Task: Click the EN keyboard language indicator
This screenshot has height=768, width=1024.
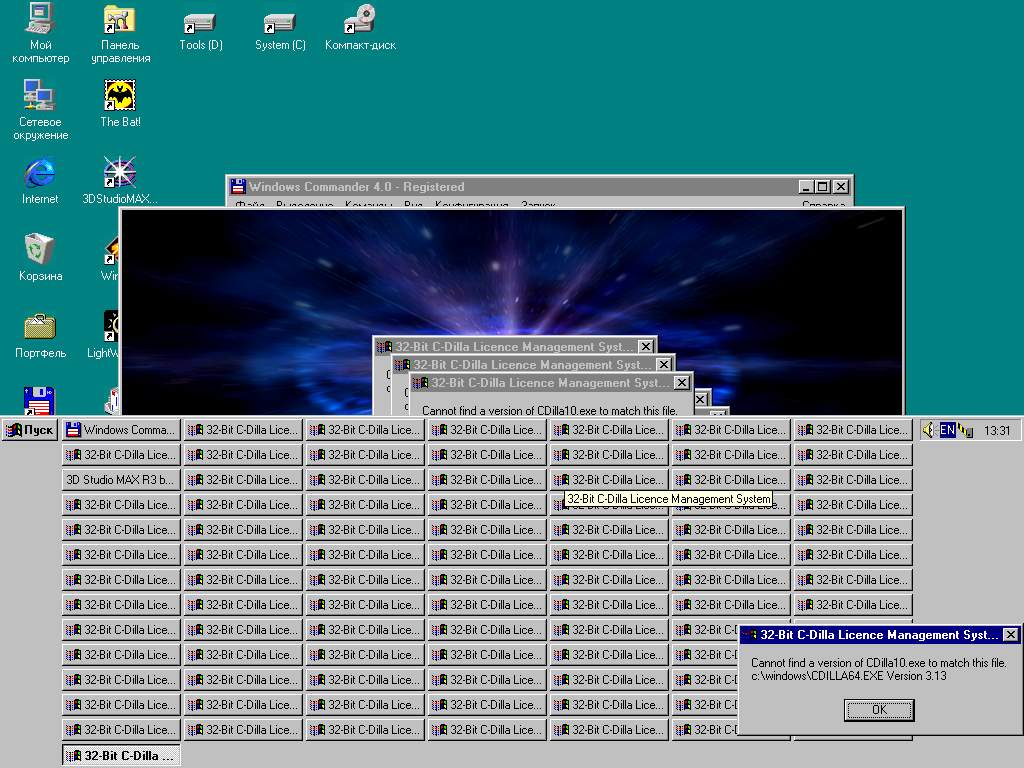Action: click(x=947, y=430)
